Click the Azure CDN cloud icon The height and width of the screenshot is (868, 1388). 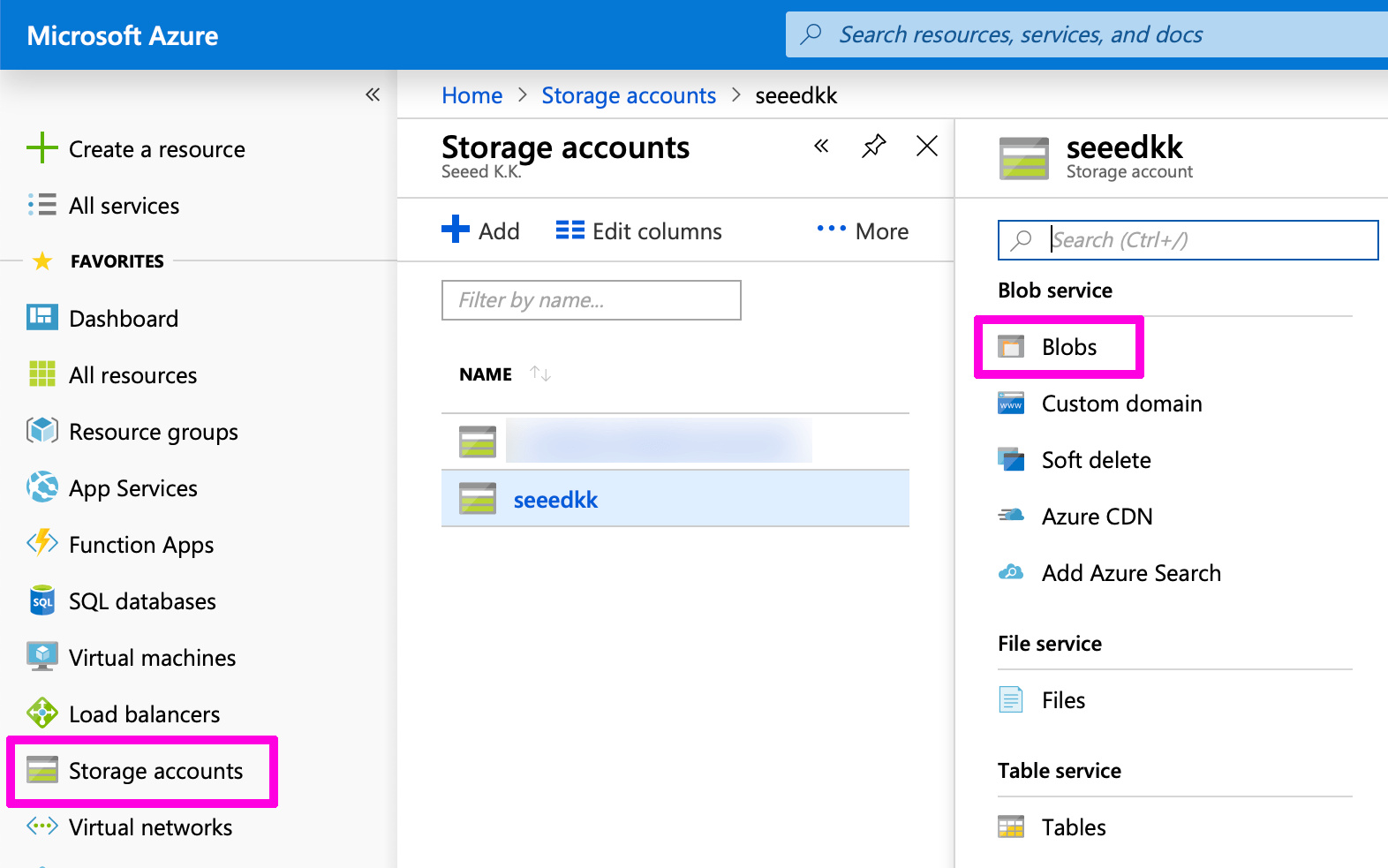[1011, 515]
